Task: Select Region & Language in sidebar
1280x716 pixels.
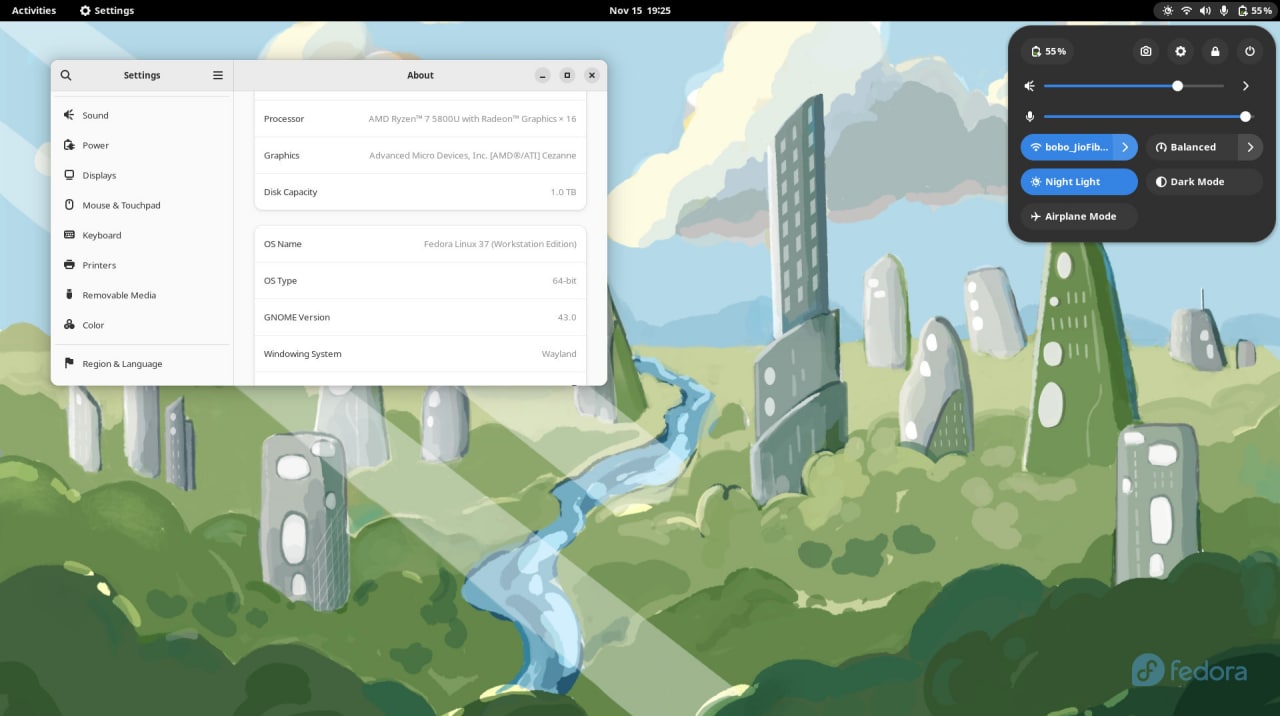Action: tap(141, 364)
